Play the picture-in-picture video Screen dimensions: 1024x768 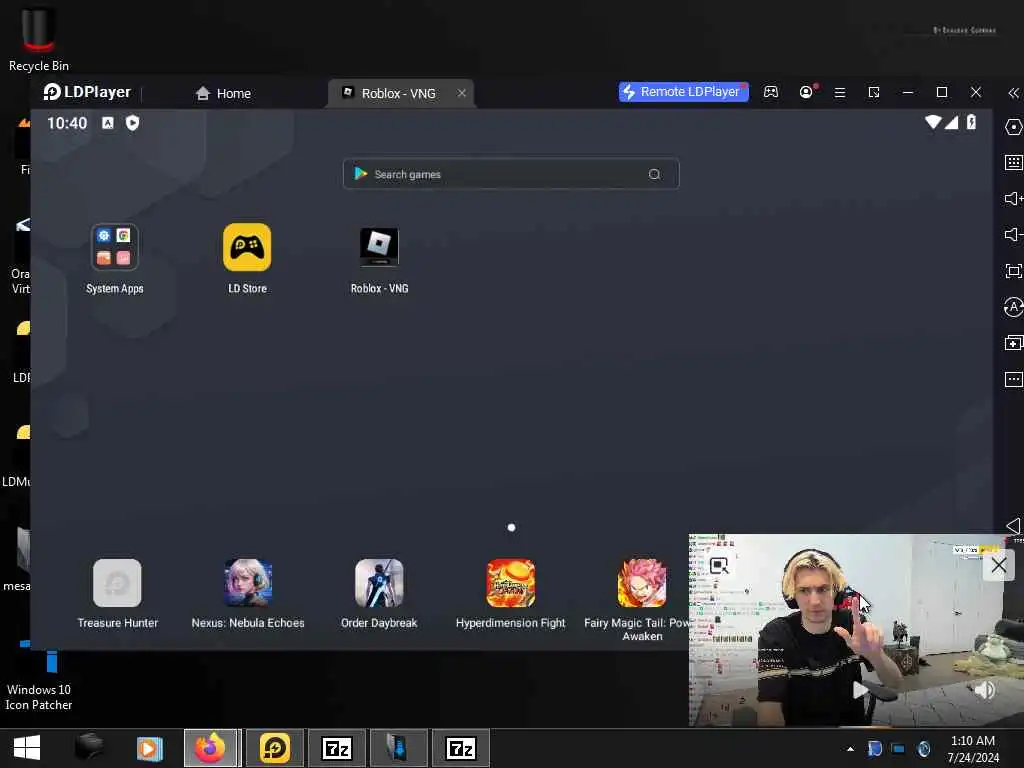(860, 690)
